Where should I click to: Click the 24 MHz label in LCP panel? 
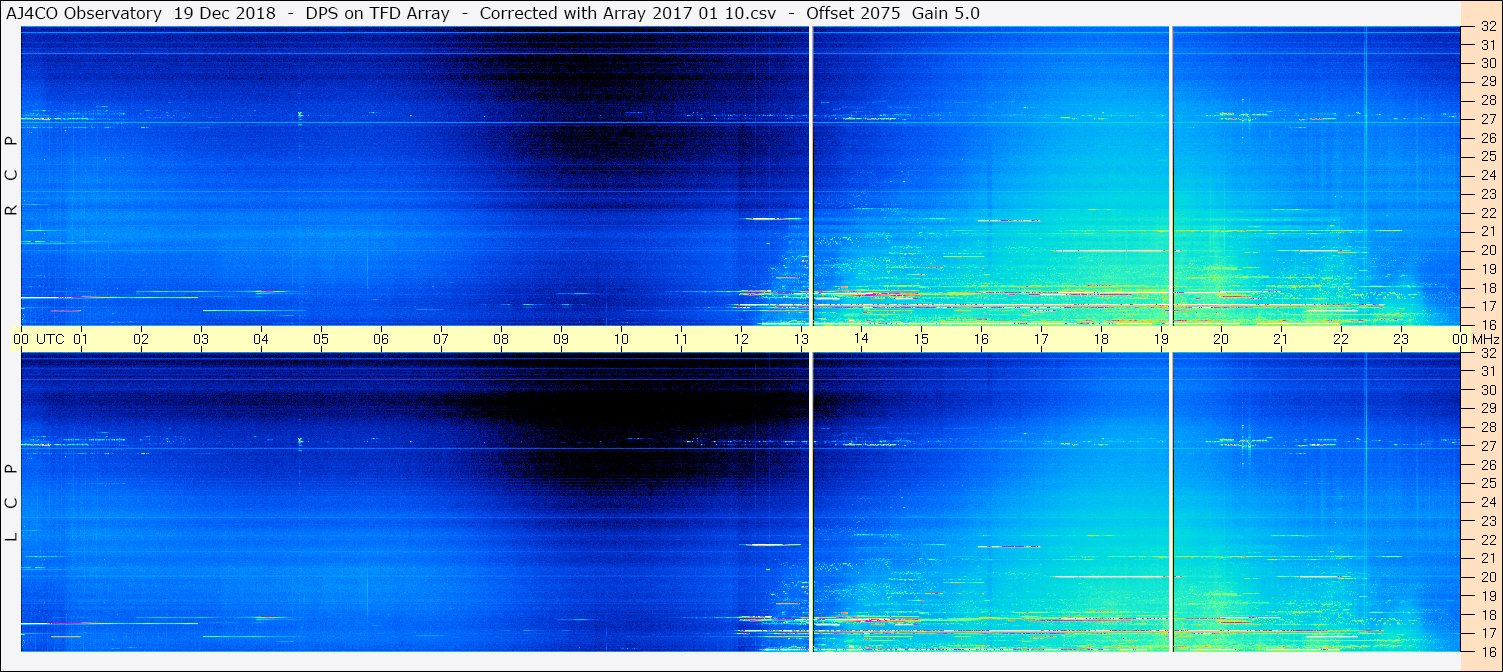click(x=1488, y=502)
